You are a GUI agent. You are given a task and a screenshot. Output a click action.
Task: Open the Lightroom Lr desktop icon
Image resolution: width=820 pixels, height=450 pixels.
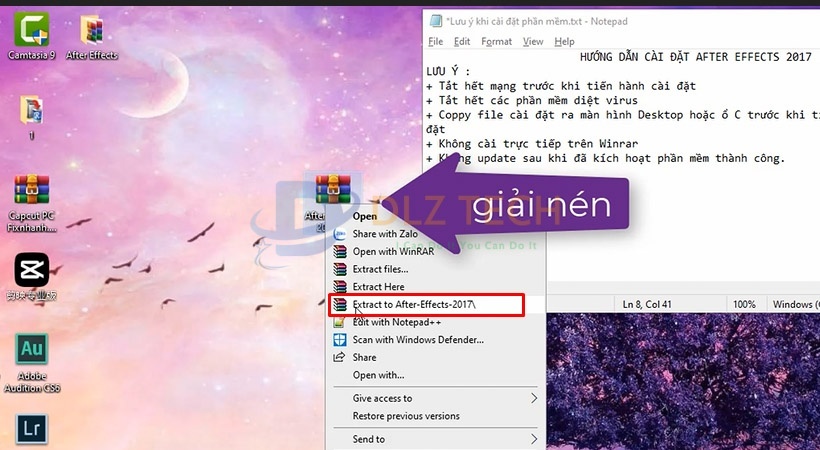click(x=32, y=429)
